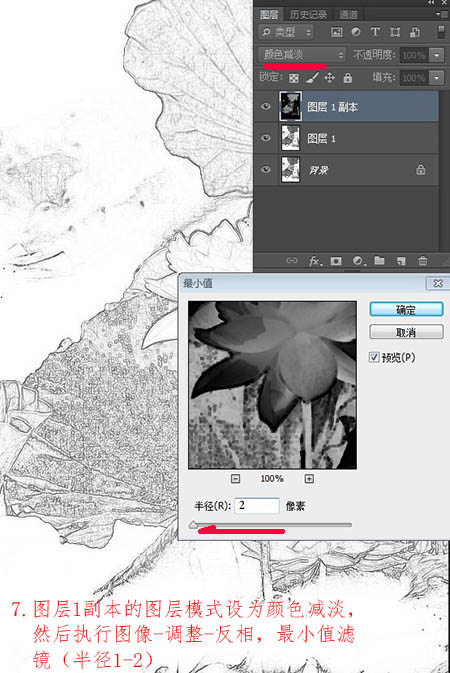Image resolution: width=450 pixels, height=673 pixels.
Task: Filter layers by pixel layer icon
Action: pyautogui.click(x=337, y=32)
